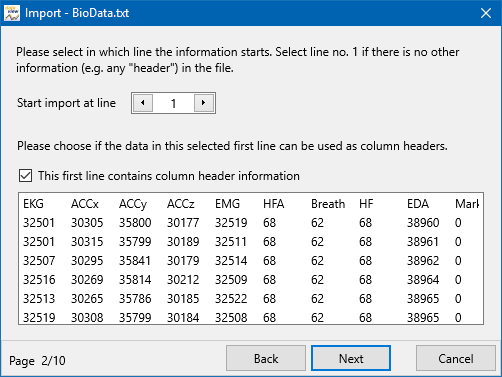Click the ACCx value 30315
The width and height of the screenshot is (502, 377).
[x=87, y=241]
